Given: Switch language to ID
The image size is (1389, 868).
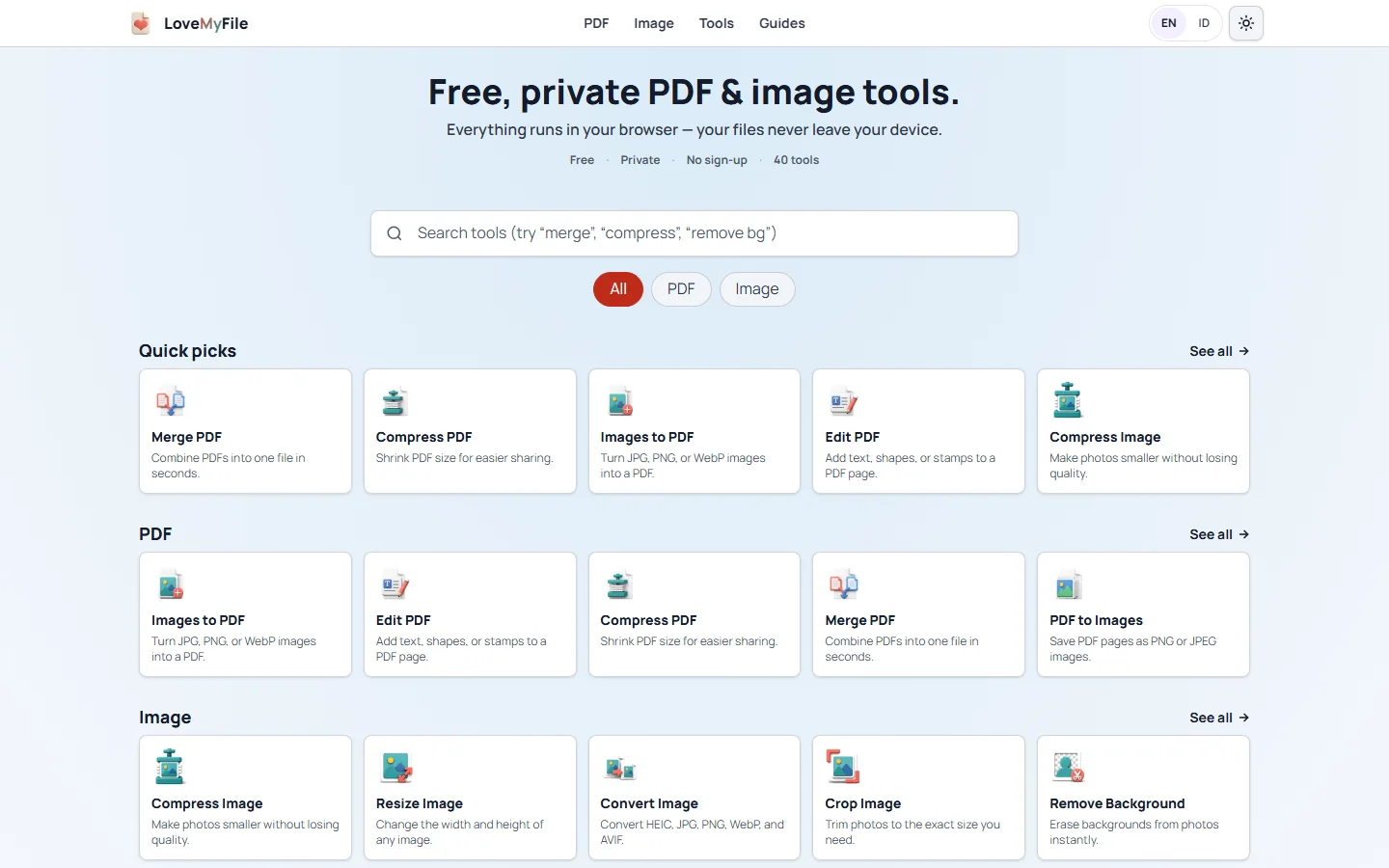Looking at the screenshot, I should click(x=1204, y=23).
